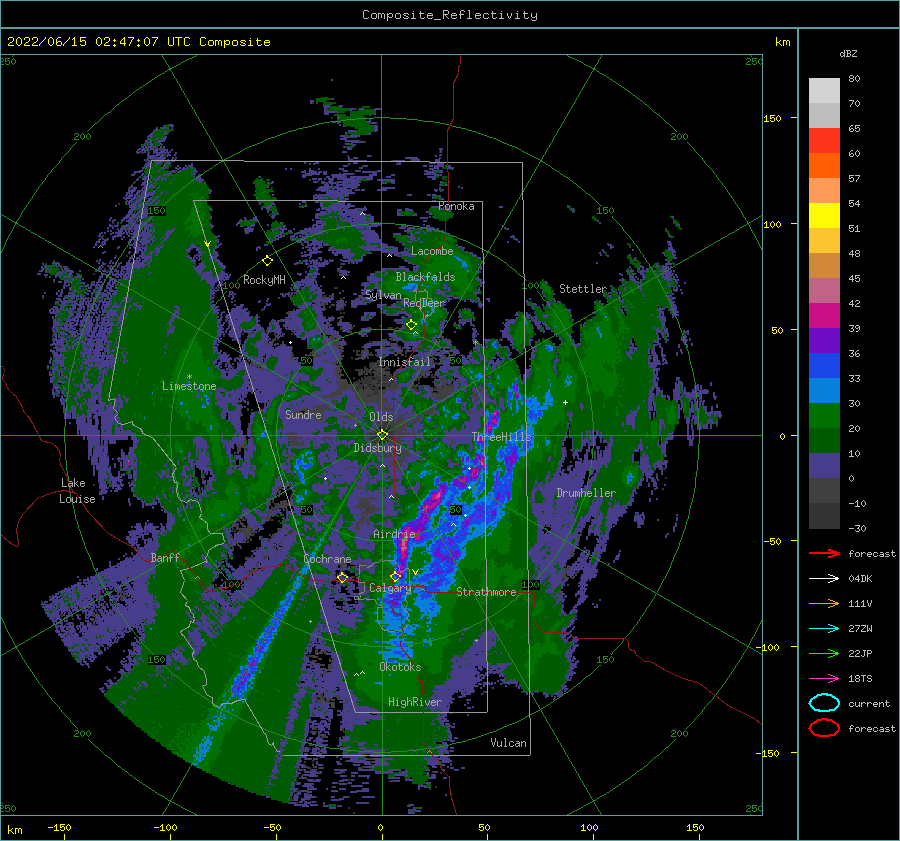900x841 pixels.
Task: Click the 2022/06/15 02:47:07 UTC timestamp
Action: 139,42
